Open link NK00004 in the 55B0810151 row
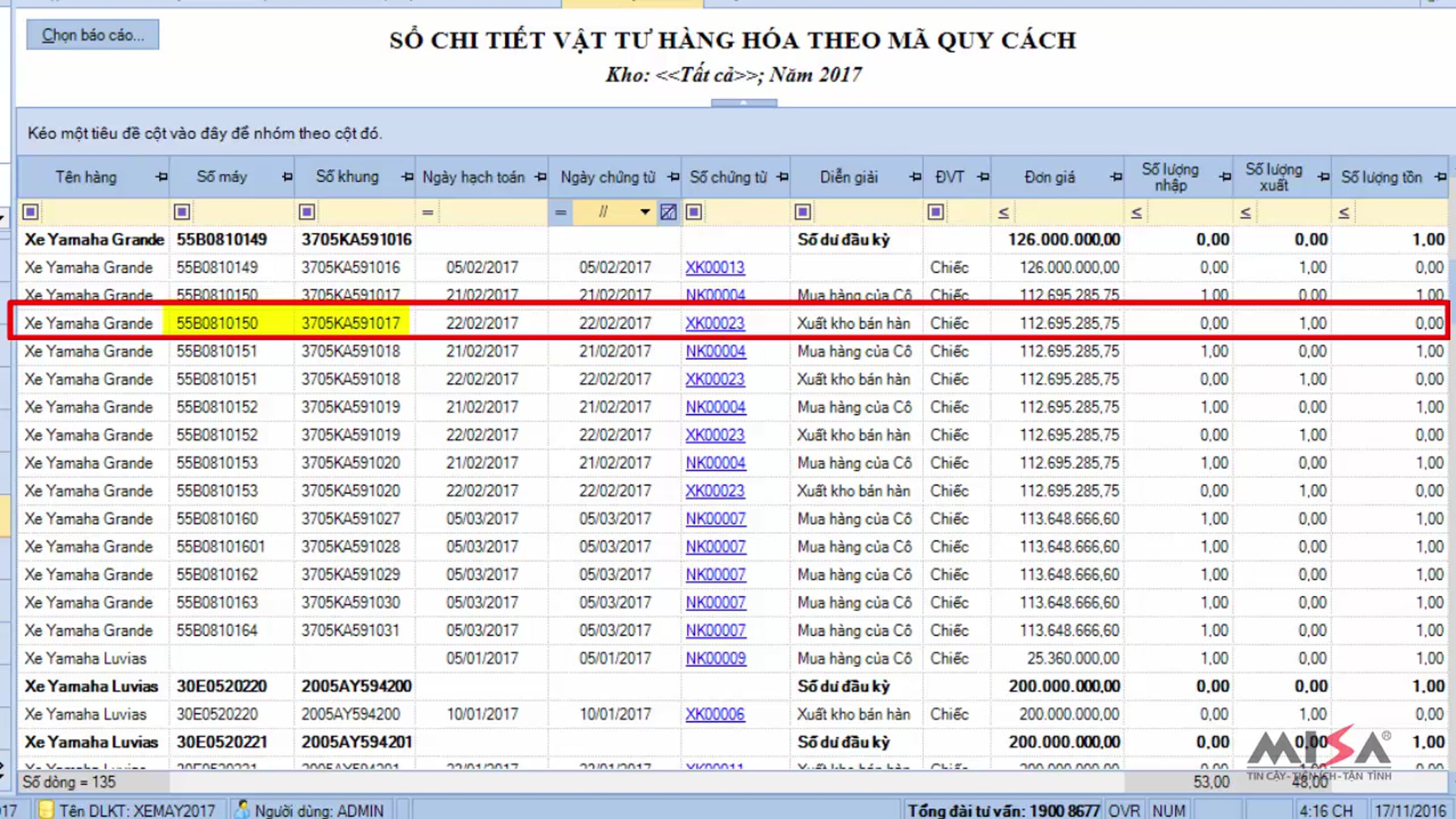The width and height of the screenshot is (1456, 819). tap(716, 351)
